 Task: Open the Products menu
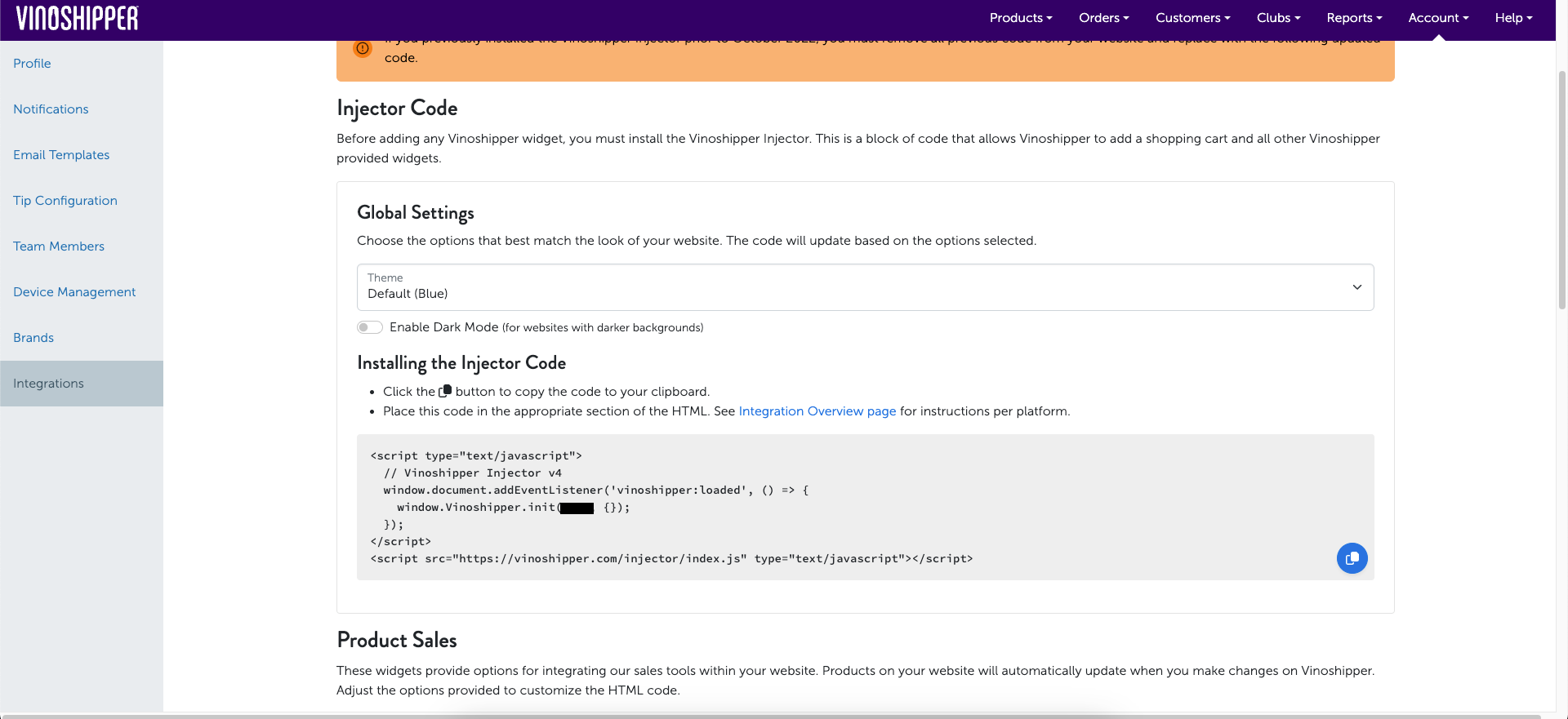click(1021, 18)
